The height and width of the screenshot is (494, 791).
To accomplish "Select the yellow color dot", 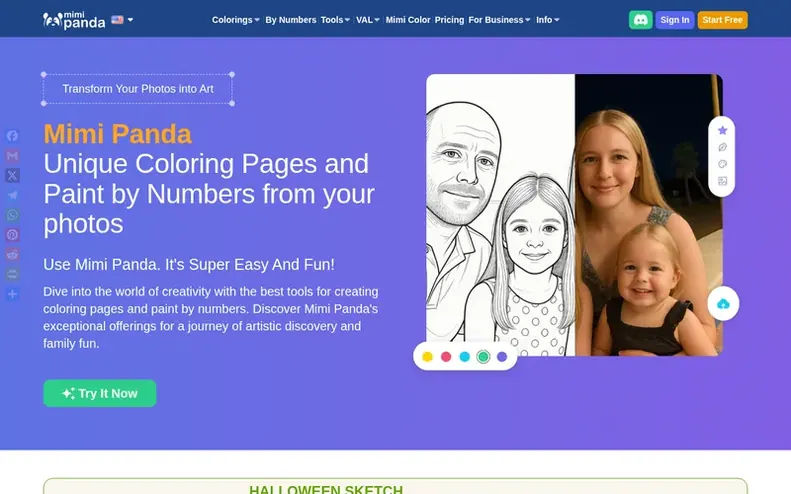I will tap(427, 357).
